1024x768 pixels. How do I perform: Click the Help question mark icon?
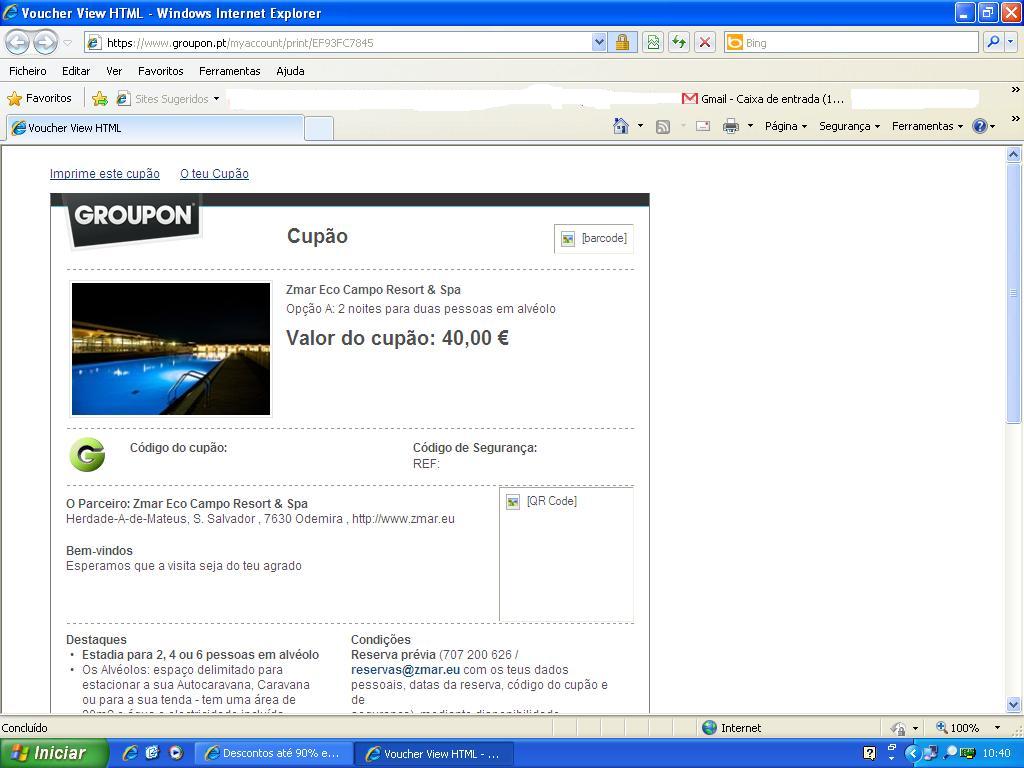tap(980, 126)
